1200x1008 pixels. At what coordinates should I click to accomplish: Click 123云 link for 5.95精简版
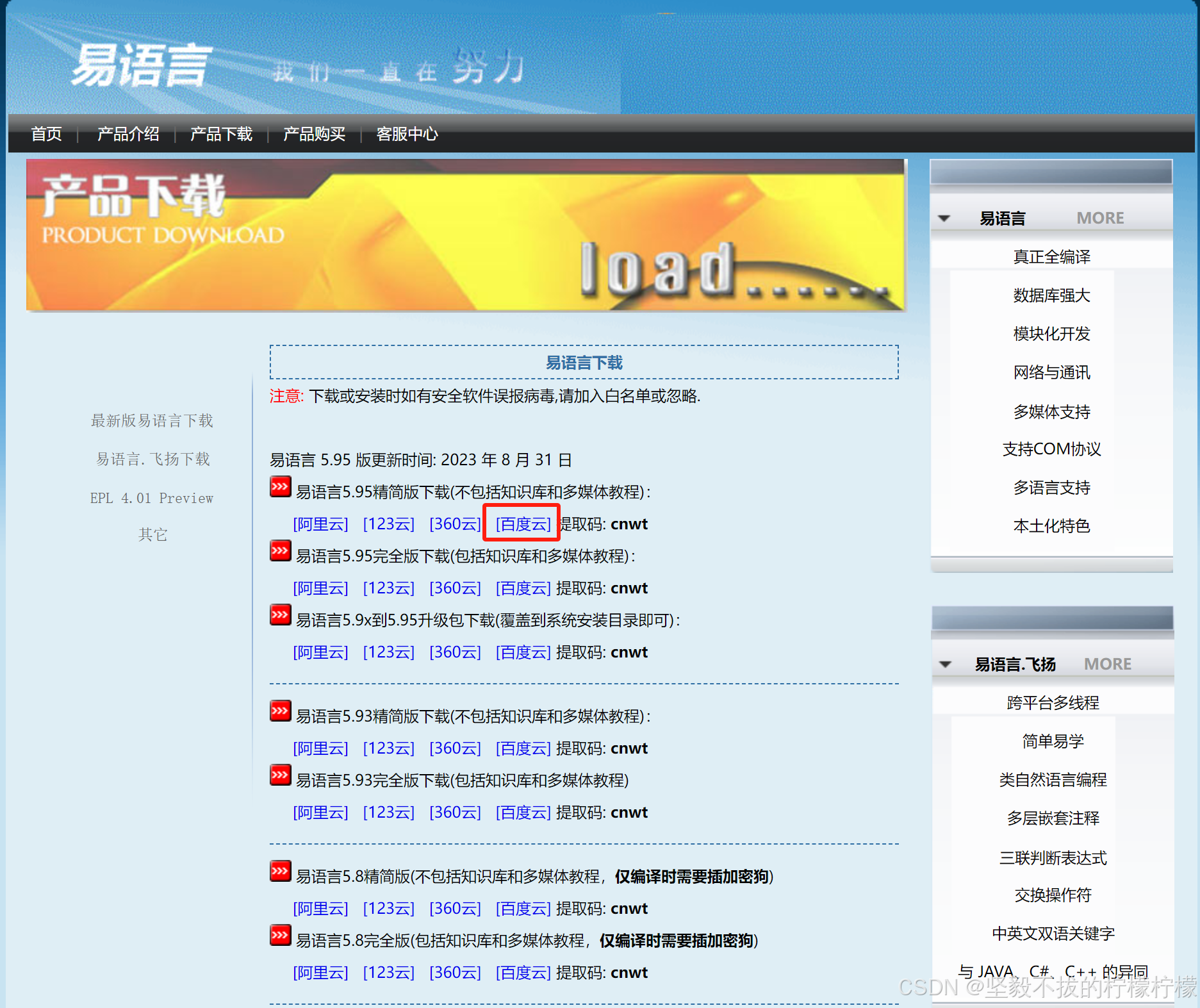coord(389,524)
